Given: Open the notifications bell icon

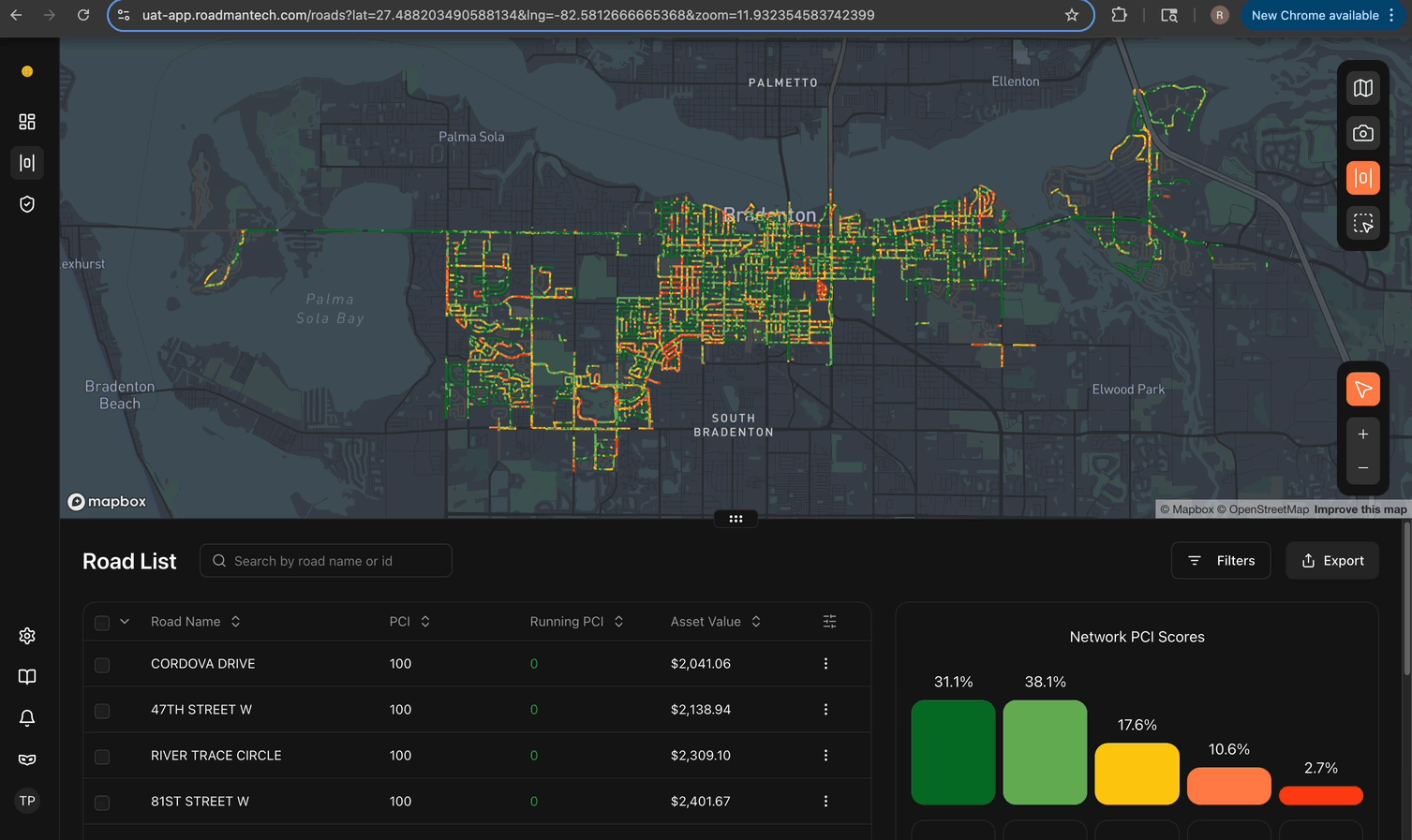Looking at the screenshot, I should pos(27,718).
